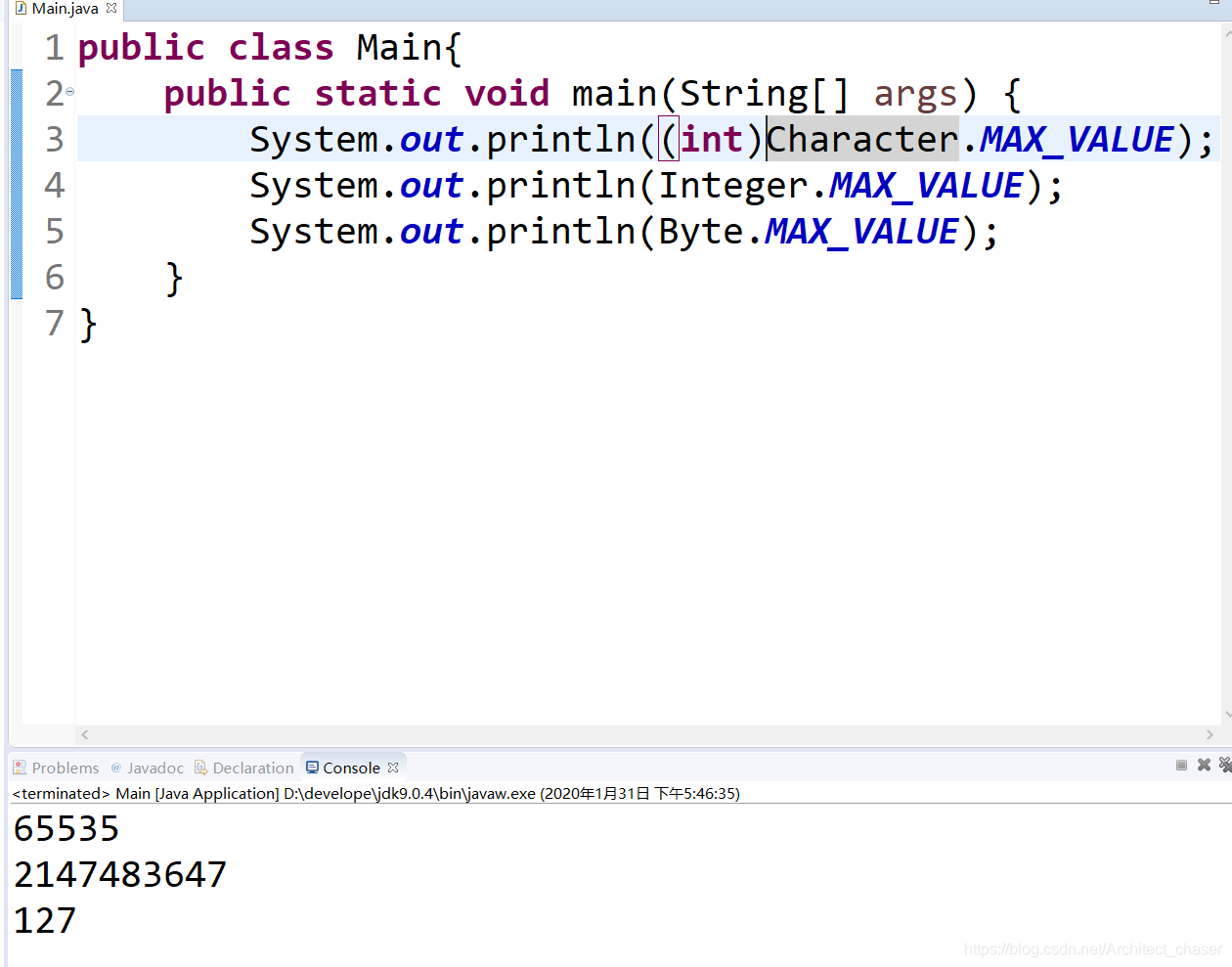Screen dimensions: 1232x967
Task: Click the word void on line 2
Action: click(x=506, y=93)
